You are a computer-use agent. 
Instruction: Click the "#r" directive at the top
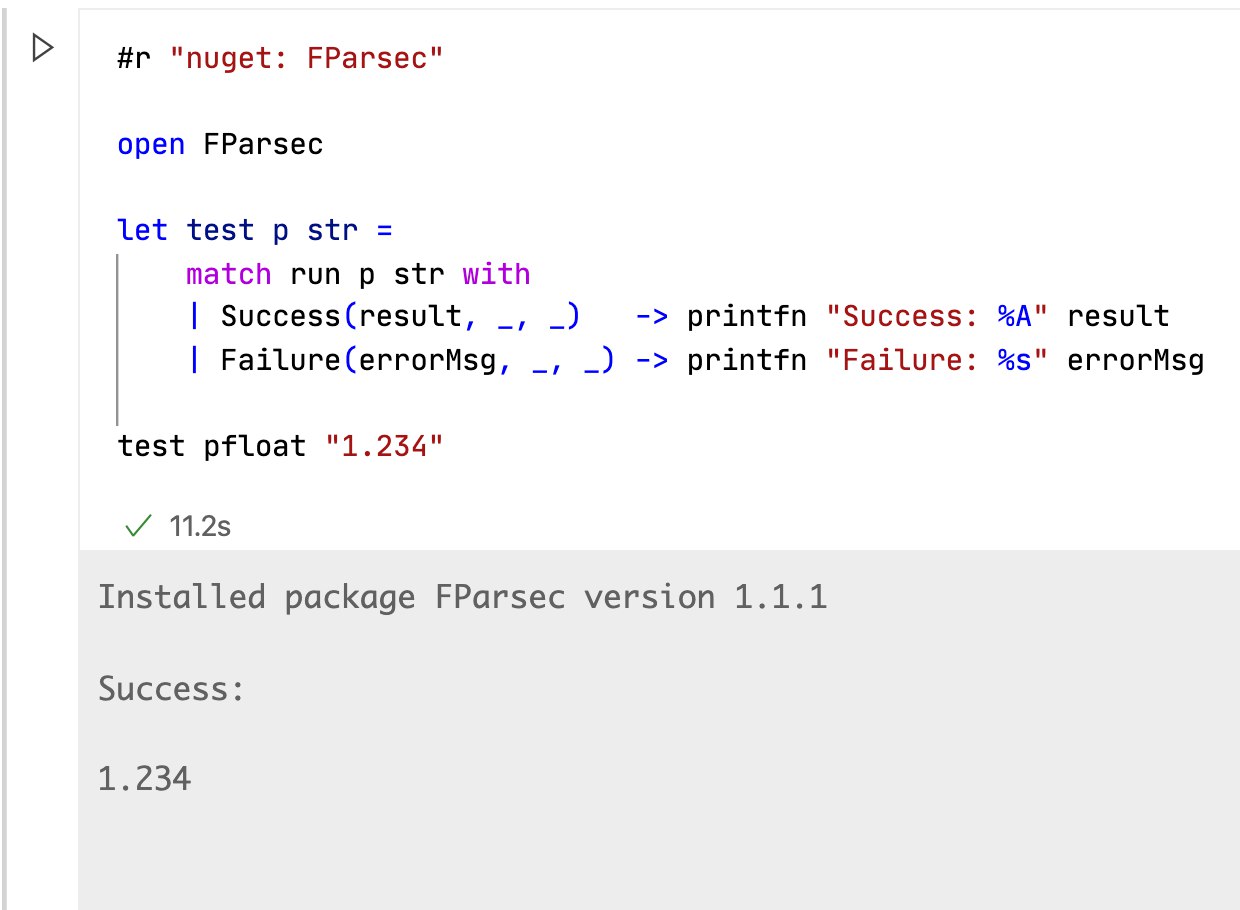pyautogui.click(x=134, y=58)
